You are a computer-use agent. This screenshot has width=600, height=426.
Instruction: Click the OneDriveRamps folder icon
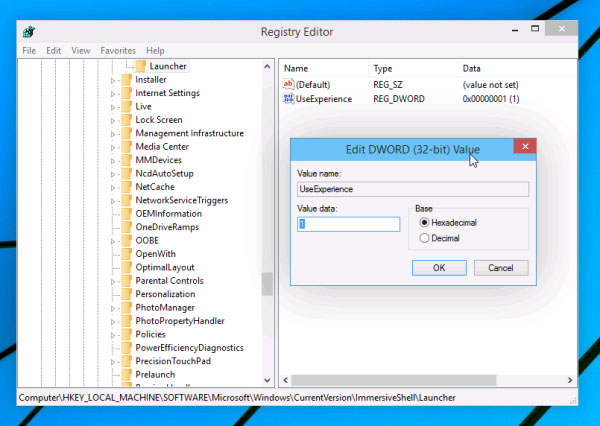pyautogui.click(x=126, y=227)
